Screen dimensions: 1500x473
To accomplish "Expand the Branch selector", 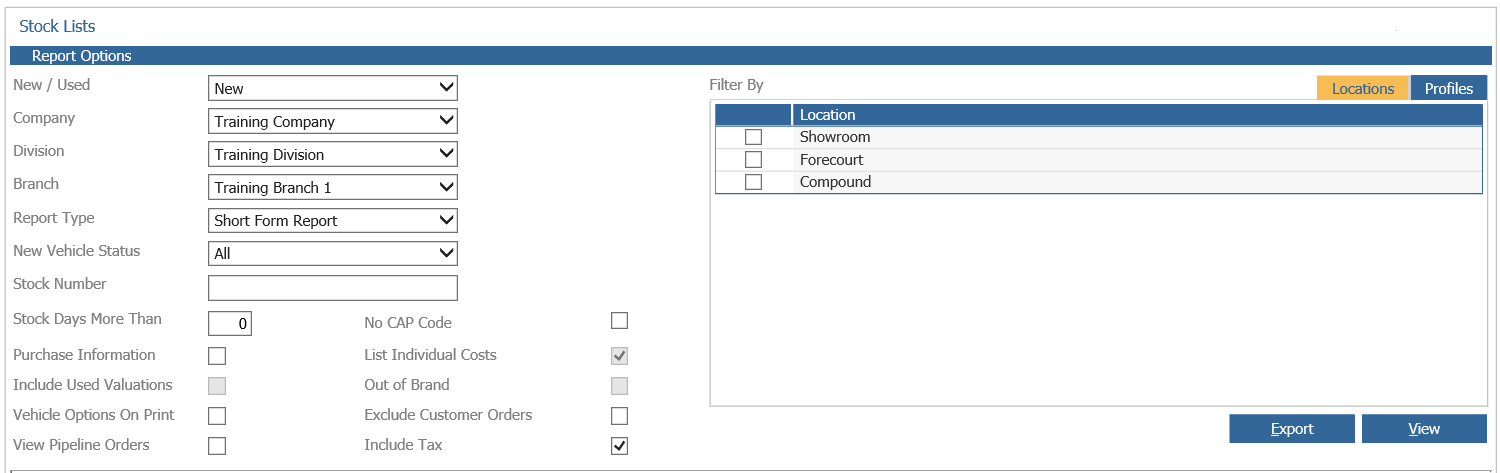I will pyautogui.click(x=333, y=187).
